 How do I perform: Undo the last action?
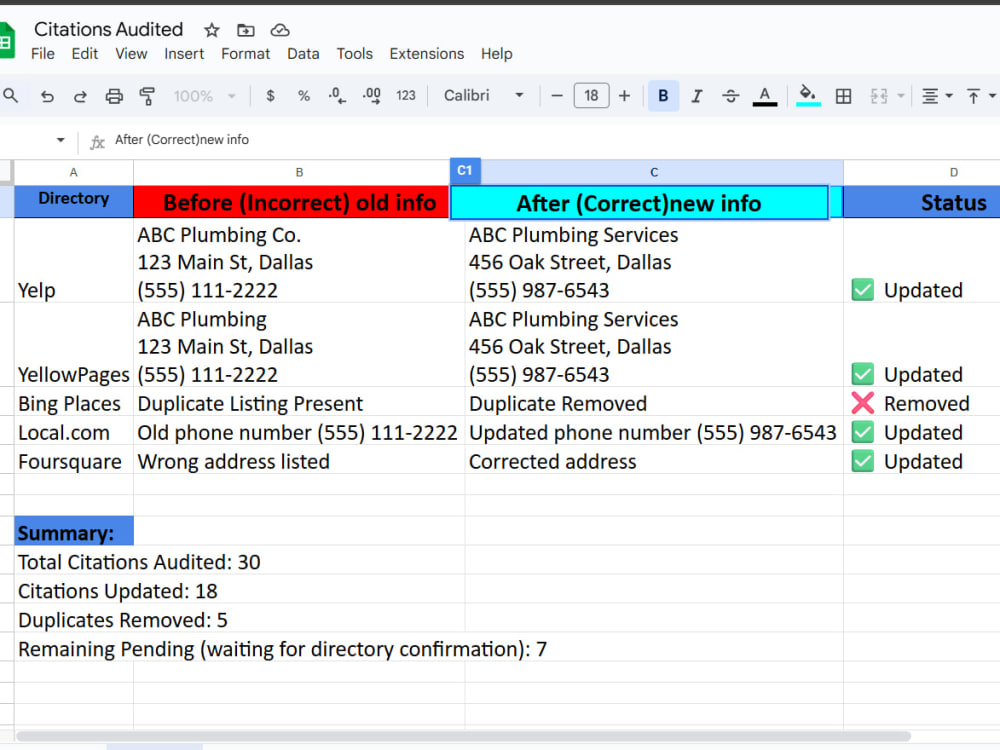tap(47, 96)
